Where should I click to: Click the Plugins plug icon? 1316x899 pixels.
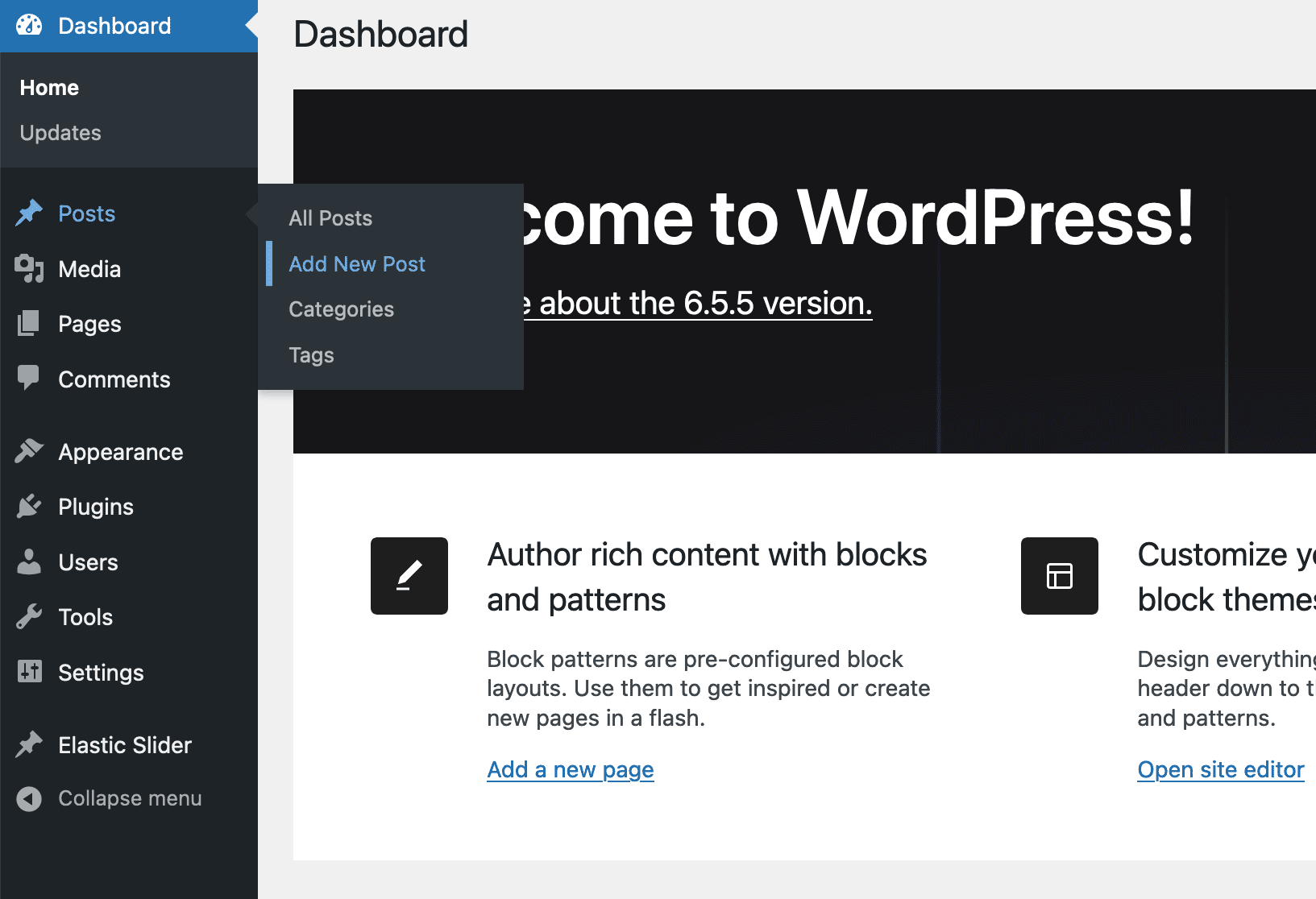coord(29,507)
